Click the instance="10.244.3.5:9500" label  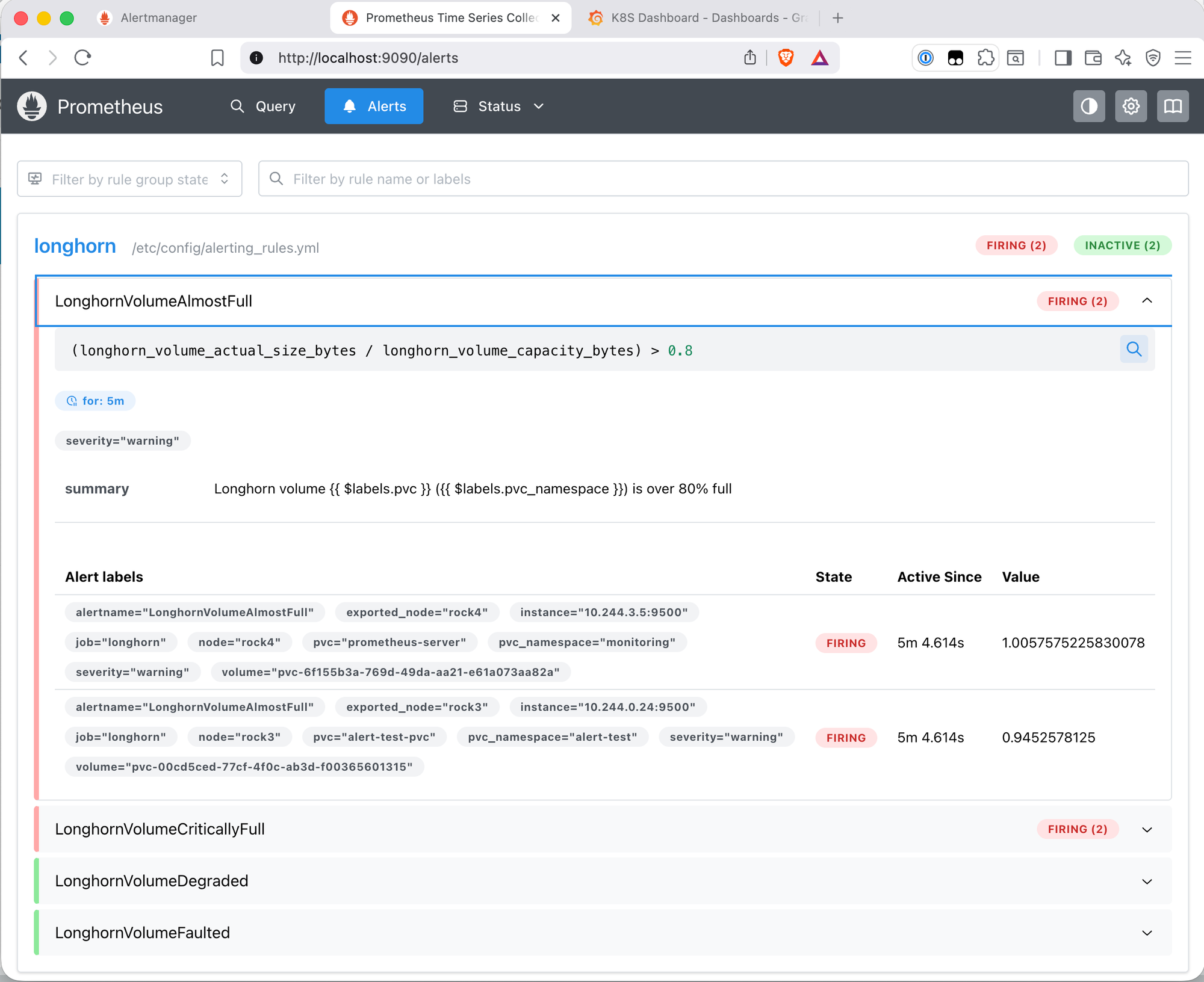604,612
